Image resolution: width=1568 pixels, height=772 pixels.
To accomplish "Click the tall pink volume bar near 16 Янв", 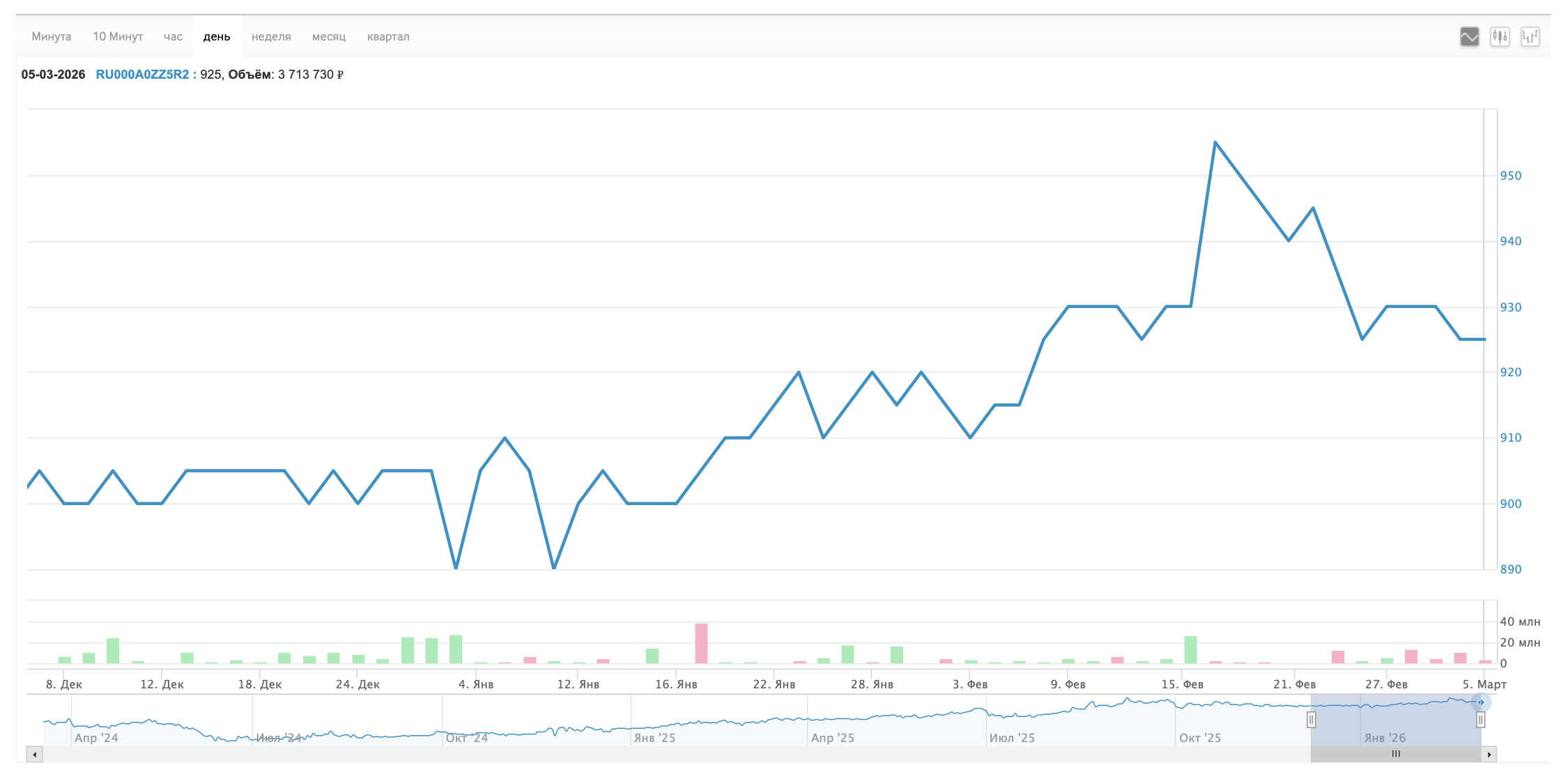I will tap(701, 643).
